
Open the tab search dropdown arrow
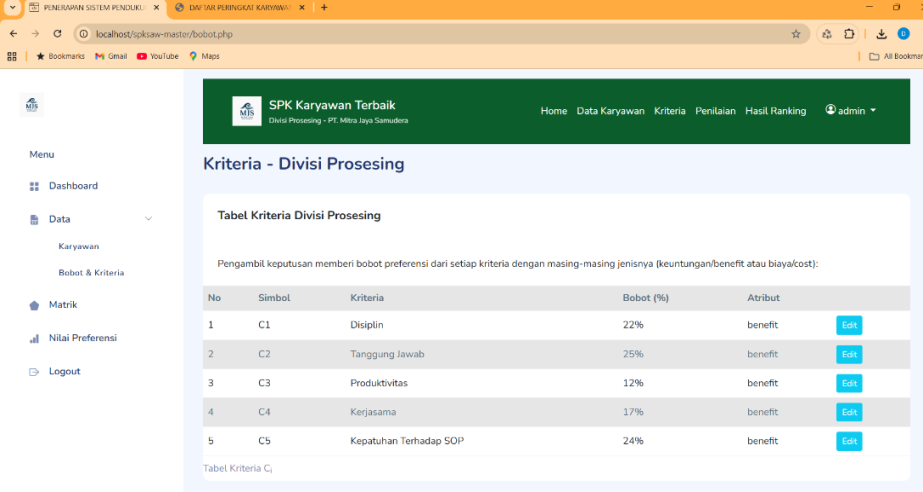coord(12,8)
